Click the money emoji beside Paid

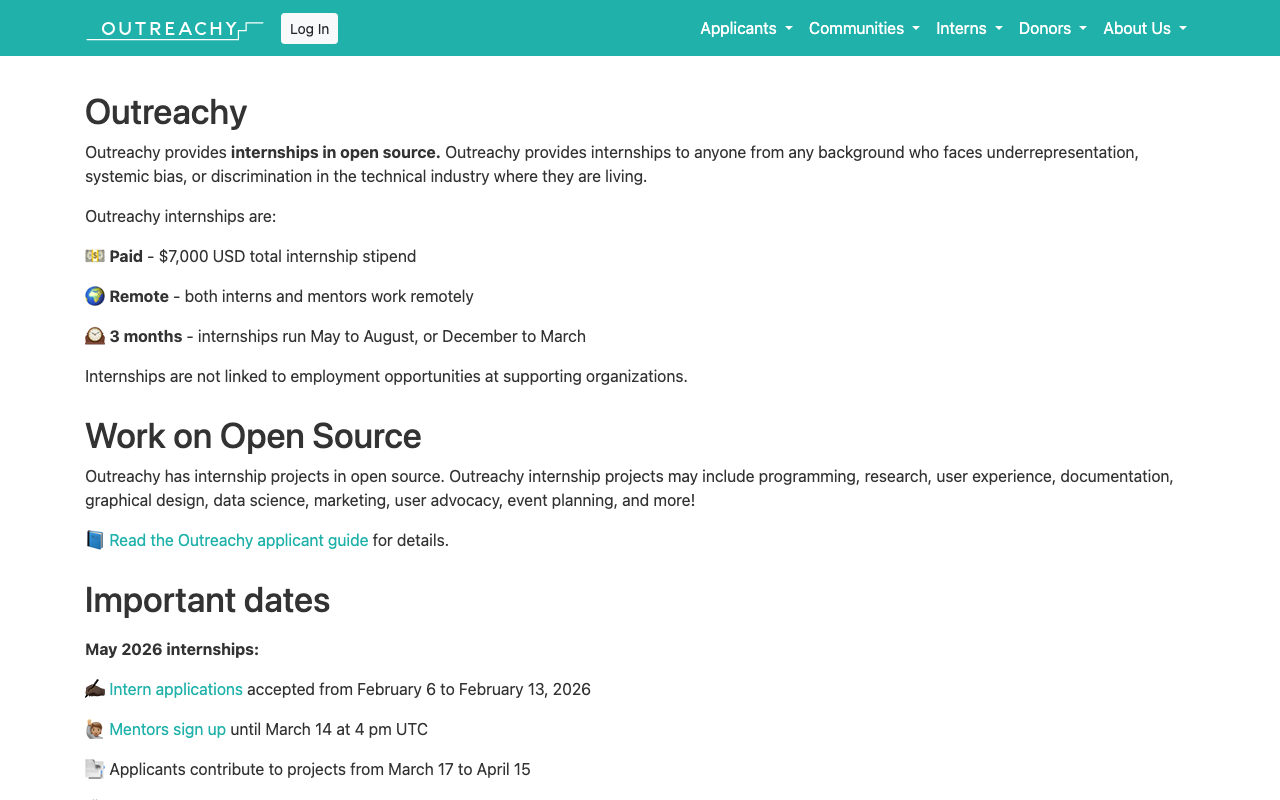click(95, 256)
